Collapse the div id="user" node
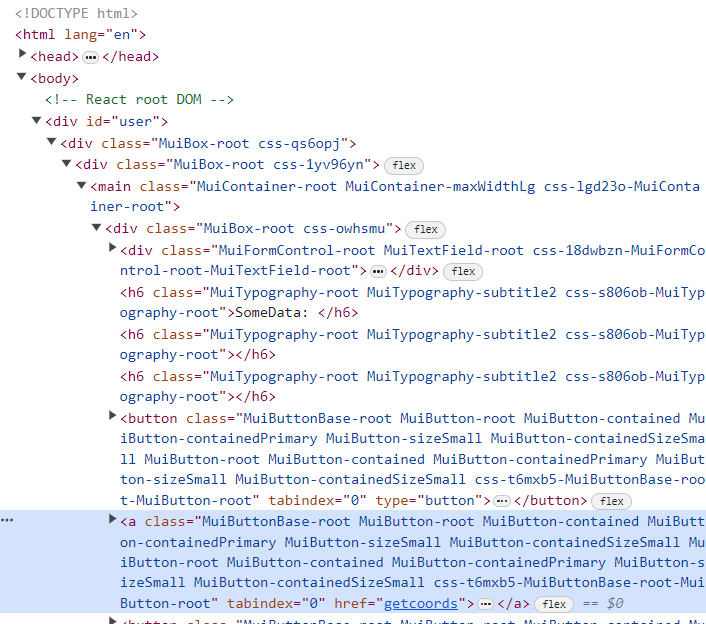This screenshot has height=624, width=706. pyautogui.click(x=37, y=120)
